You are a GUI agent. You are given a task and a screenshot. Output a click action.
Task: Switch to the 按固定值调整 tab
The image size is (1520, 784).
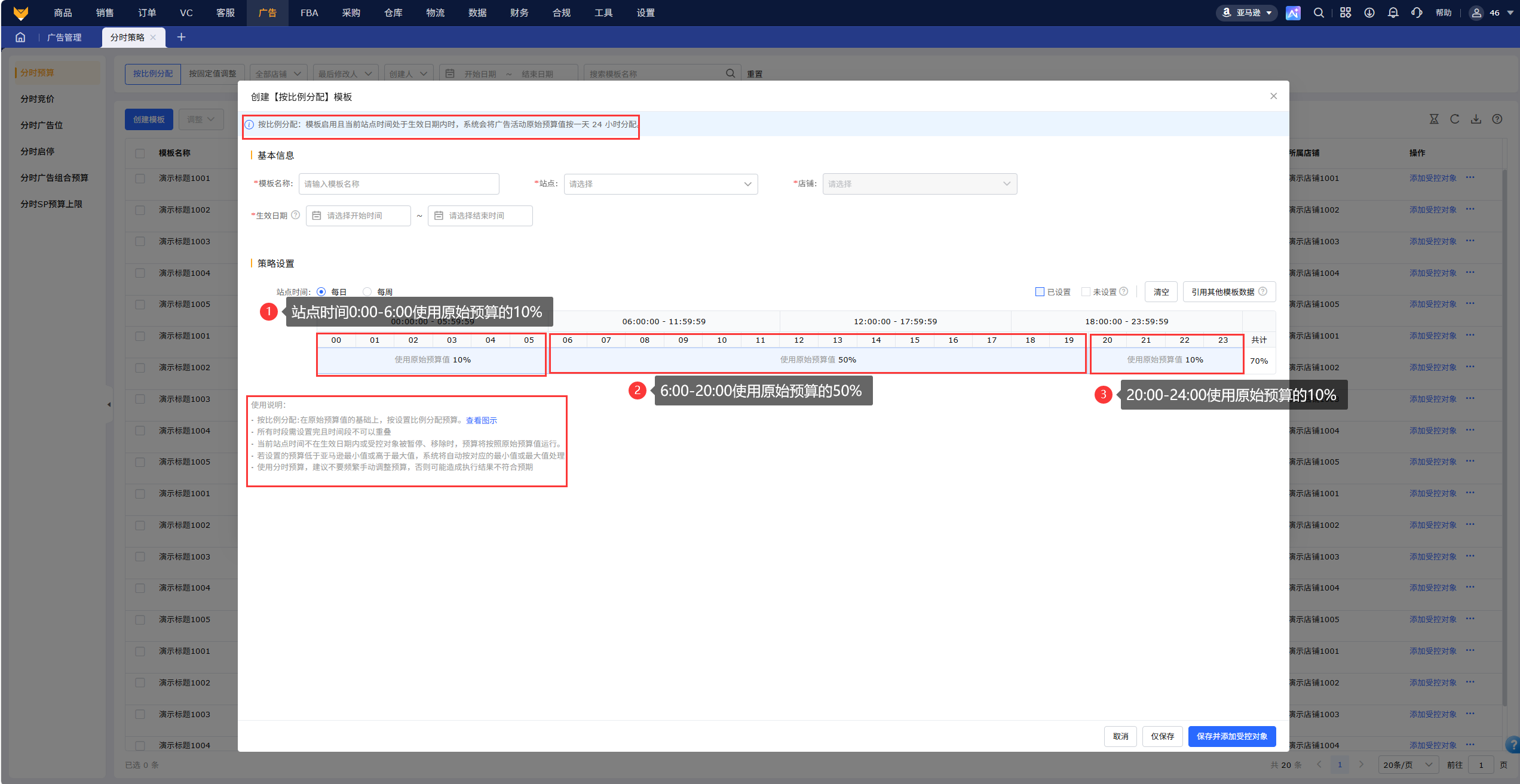tap(212, 73)
